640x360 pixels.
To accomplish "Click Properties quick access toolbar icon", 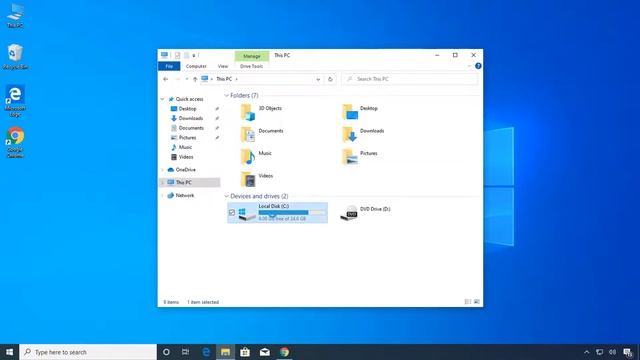I will tap(178, 55).
